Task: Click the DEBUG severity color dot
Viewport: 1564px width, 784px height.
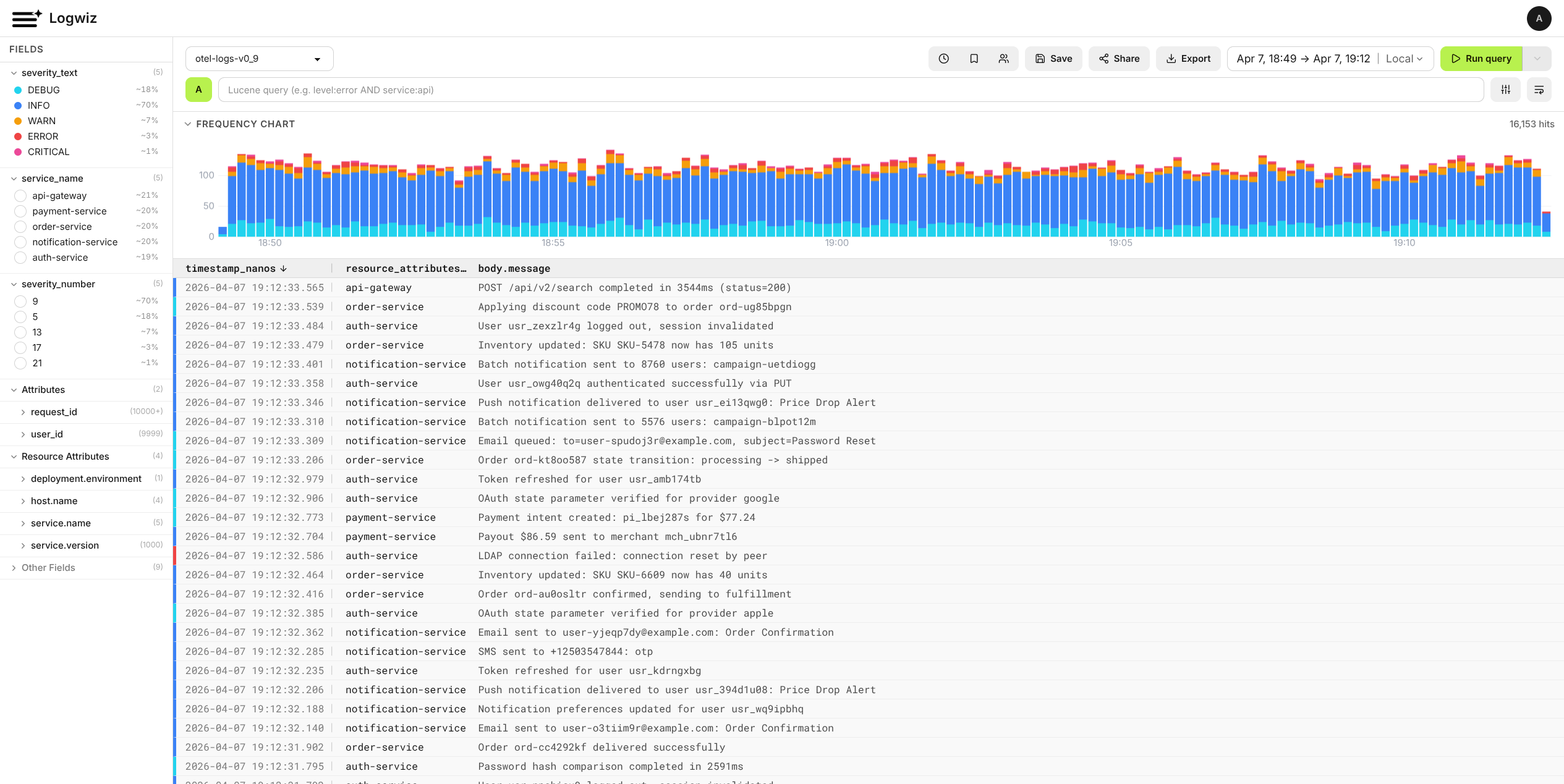Action: [x=17, y=90]
